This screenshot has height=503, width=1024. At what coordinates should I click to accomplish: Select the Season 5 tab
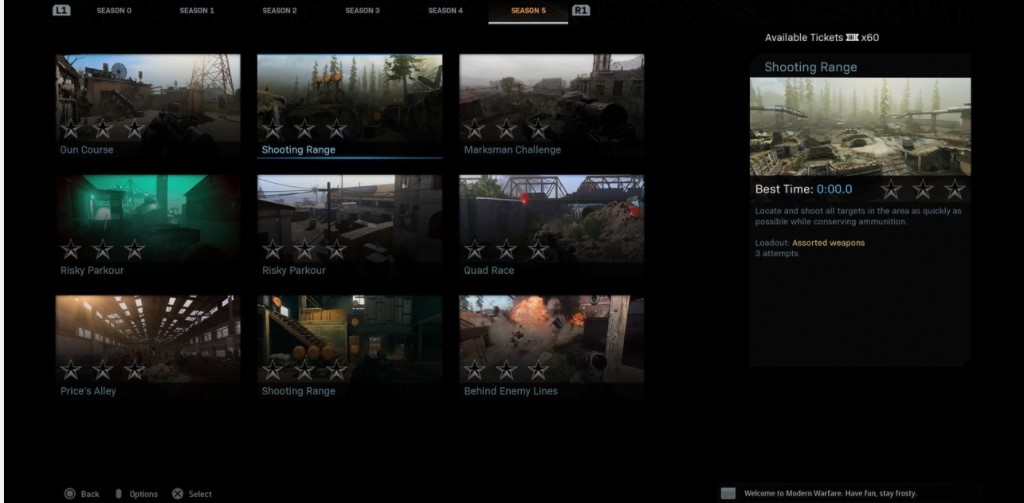tap(528, 10)
